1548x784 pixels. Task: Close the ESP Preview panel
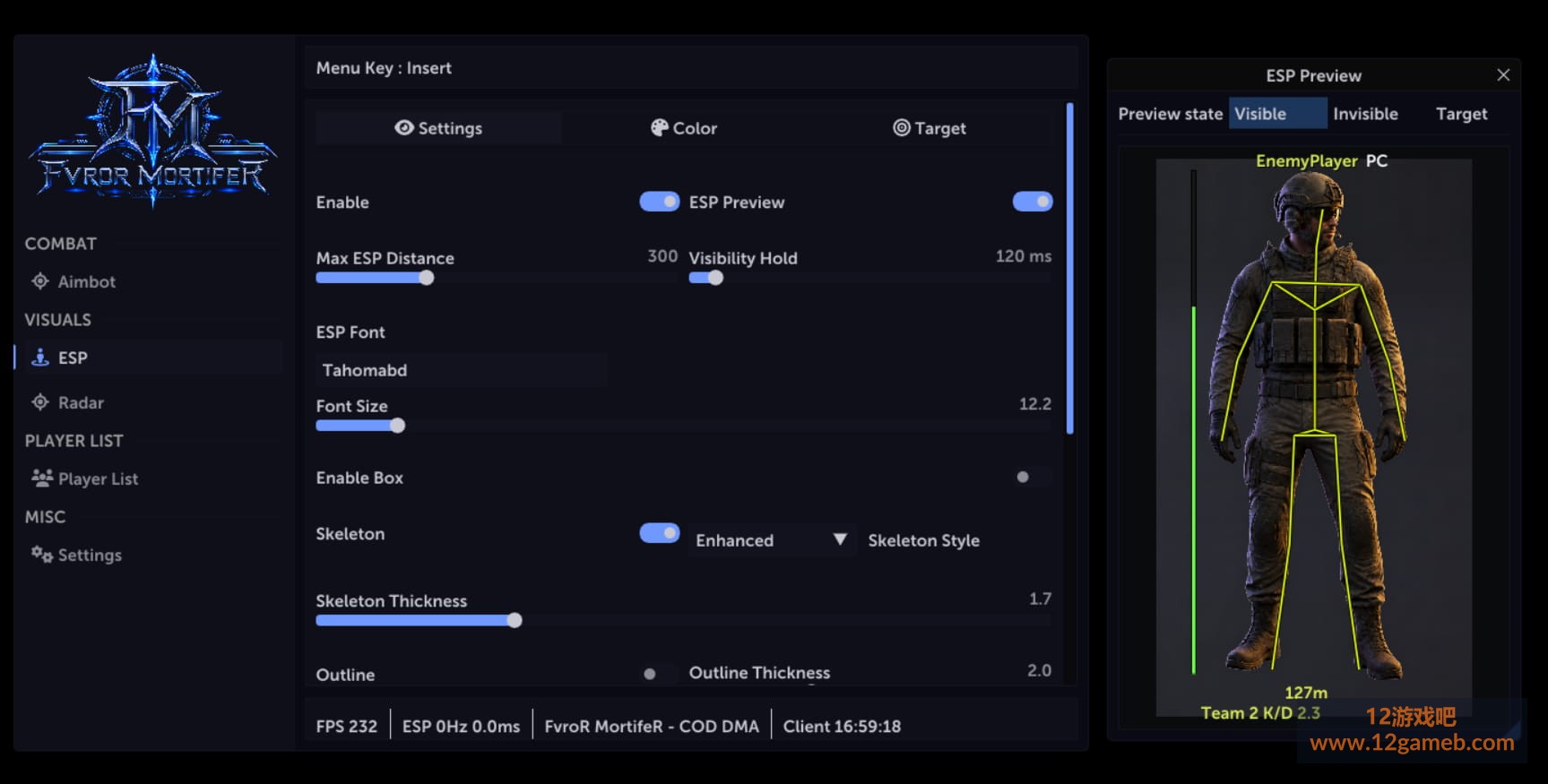pyautogui.click(x=1503, y=75)
